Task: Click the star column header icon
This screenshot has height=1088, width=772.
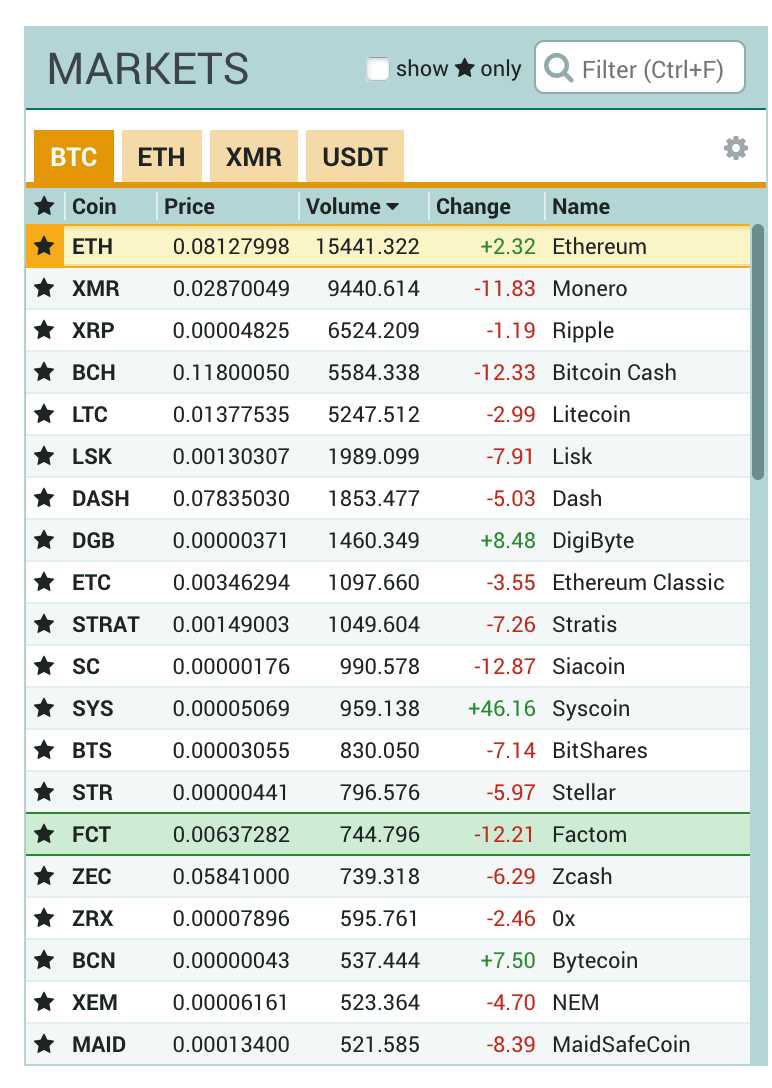Action: pos(44,207)
